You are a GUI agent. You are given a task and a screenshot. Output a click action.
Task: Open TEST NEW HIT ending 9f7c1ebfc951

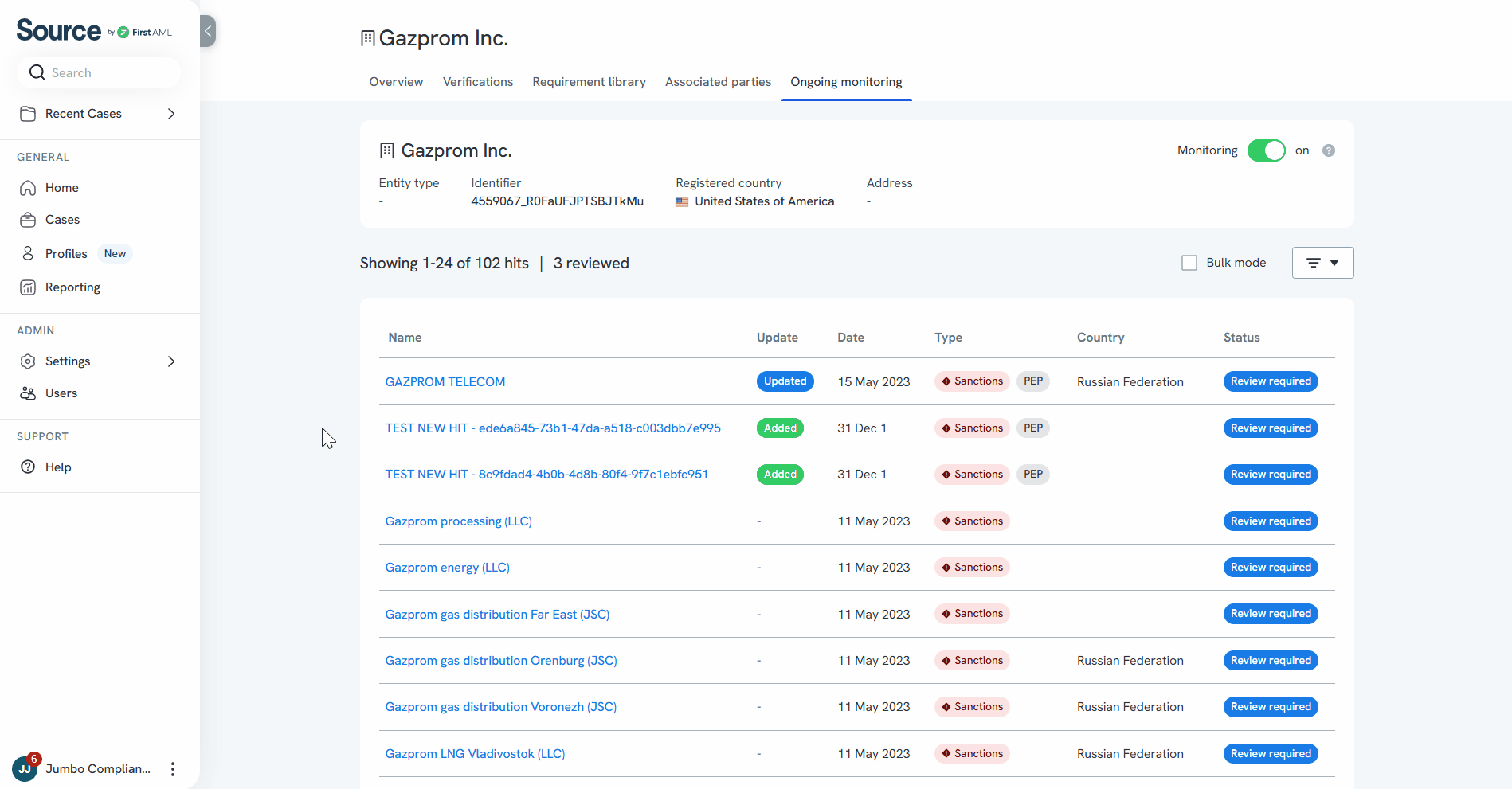(546, 475)
